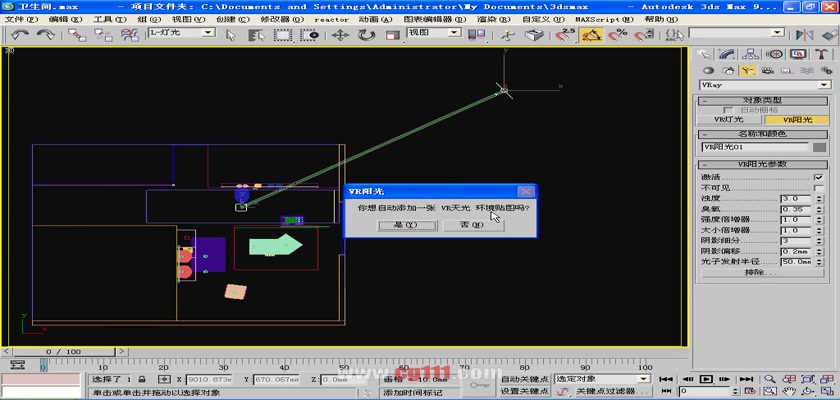The width and height of the screenshot is (840, 400).
Task: Click the VR阳光01 name field
Action: [755, 147]
